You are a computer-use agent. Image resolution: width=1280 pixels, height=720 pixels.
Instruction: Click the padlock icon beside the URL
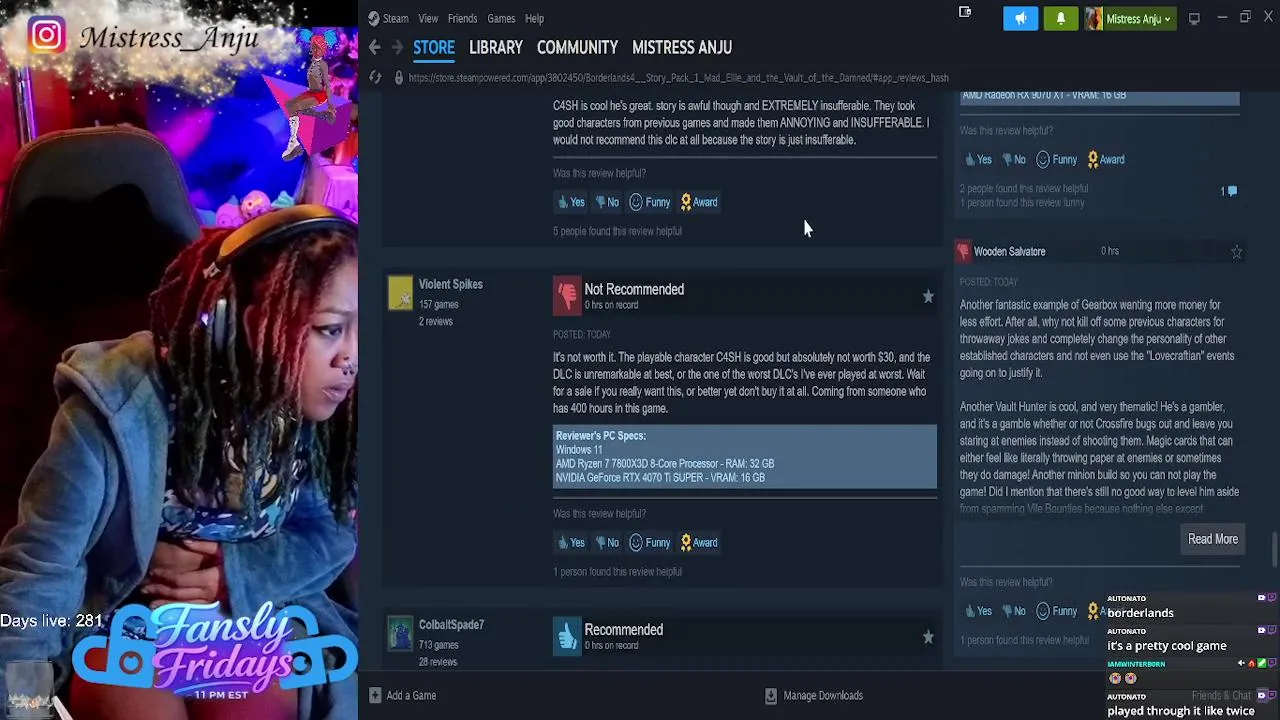398,77
